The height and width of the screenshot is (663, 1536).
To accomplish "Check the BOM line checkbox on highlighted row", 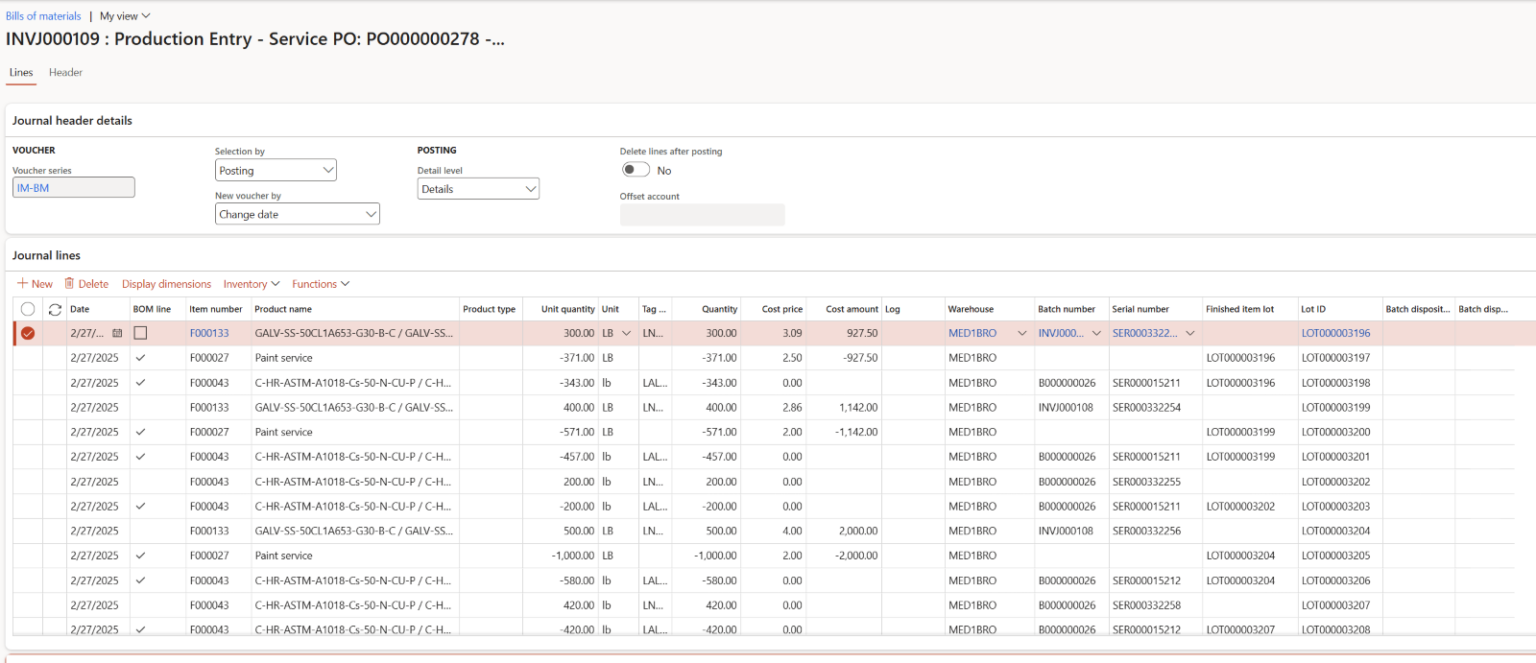I will 142,333.
